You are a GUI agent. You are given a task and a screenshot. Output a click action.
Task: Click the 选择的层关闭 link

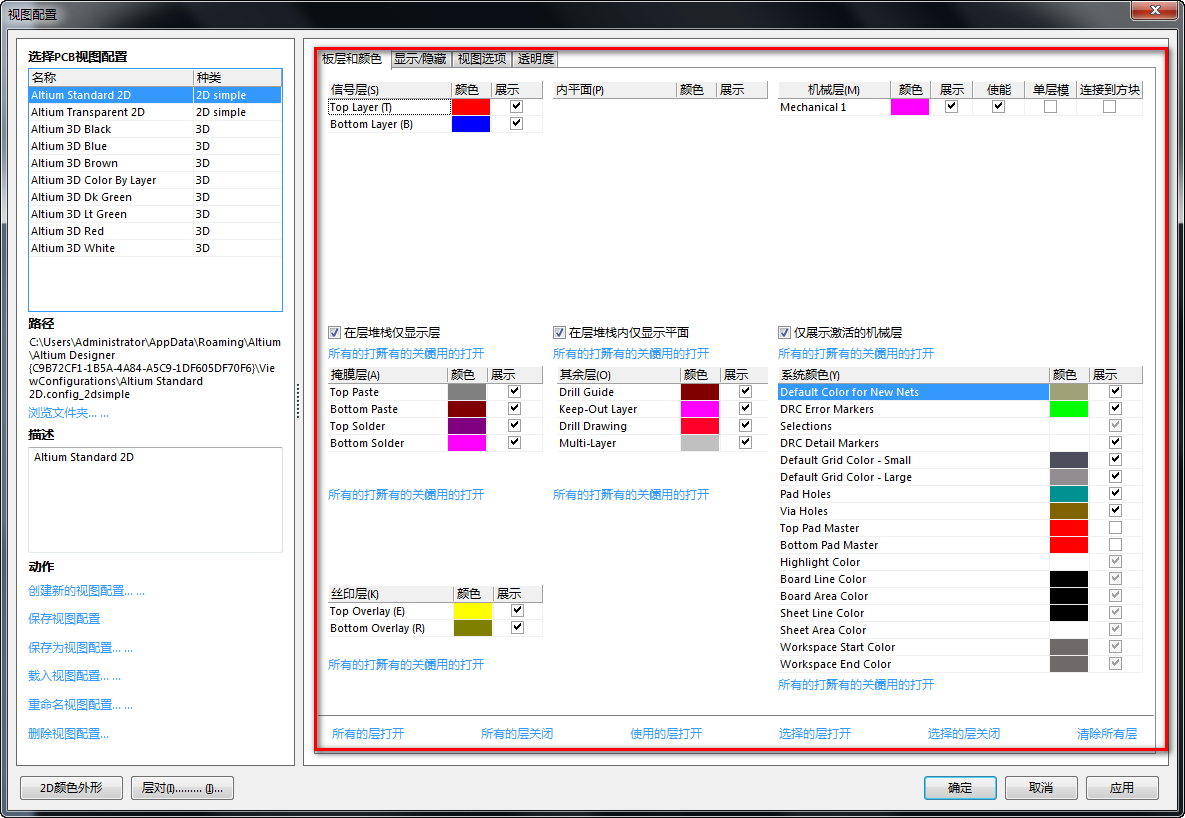(x=964, y=733)
